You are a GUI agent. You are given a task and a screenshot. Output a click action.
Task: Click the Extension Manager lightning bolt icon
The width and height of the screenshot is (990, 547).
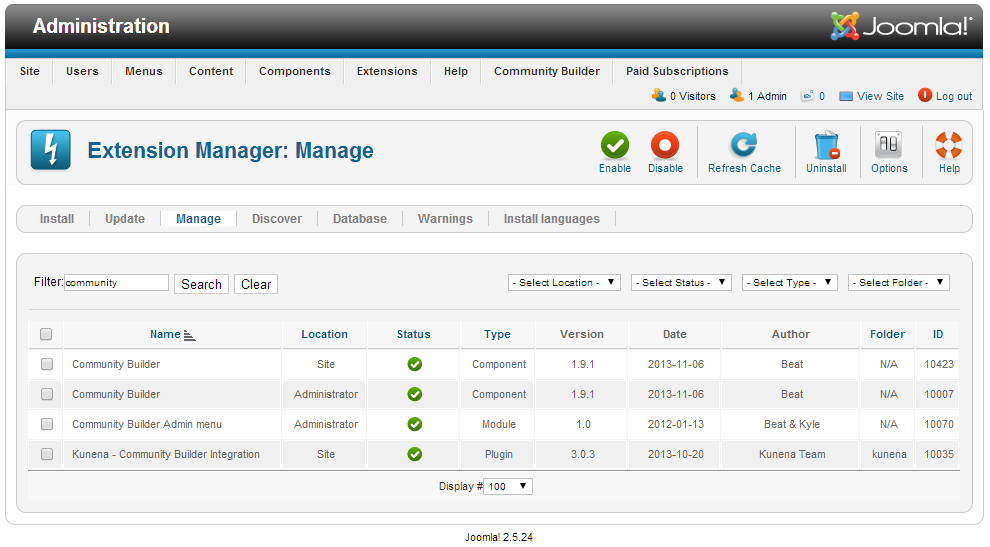coord(51,150)
